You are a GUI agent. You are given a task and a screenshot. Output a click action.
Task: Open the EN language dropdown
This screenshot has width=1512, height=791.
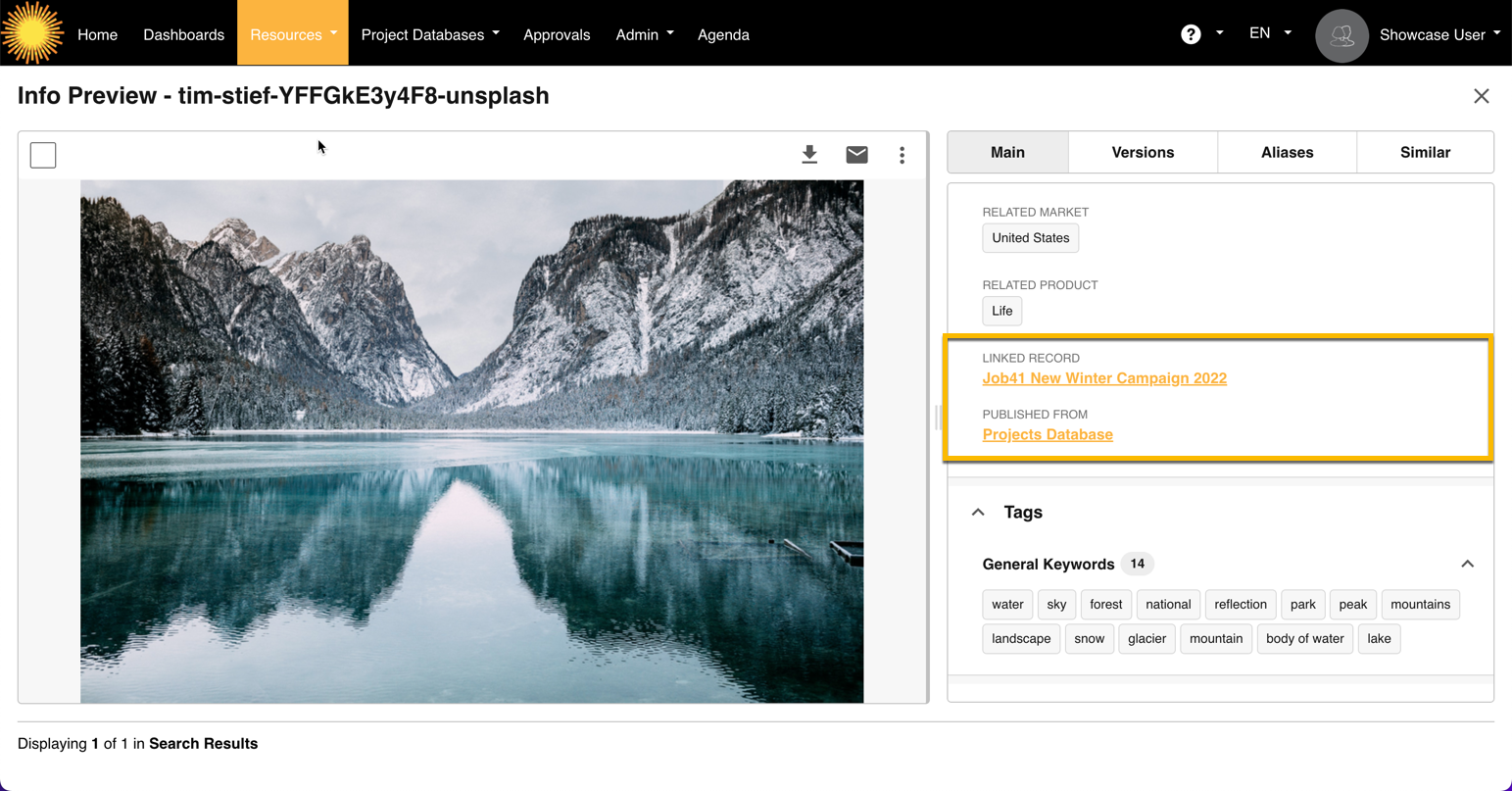tap(1269, 33)
